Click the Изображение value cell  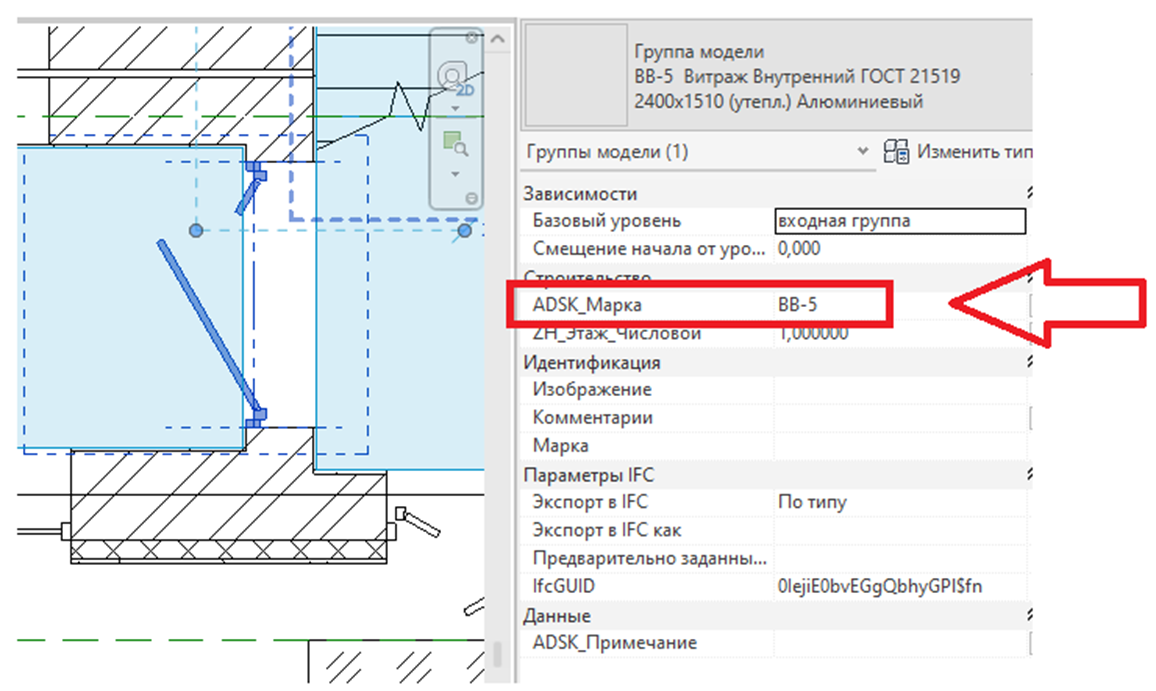tap(900, 389)
